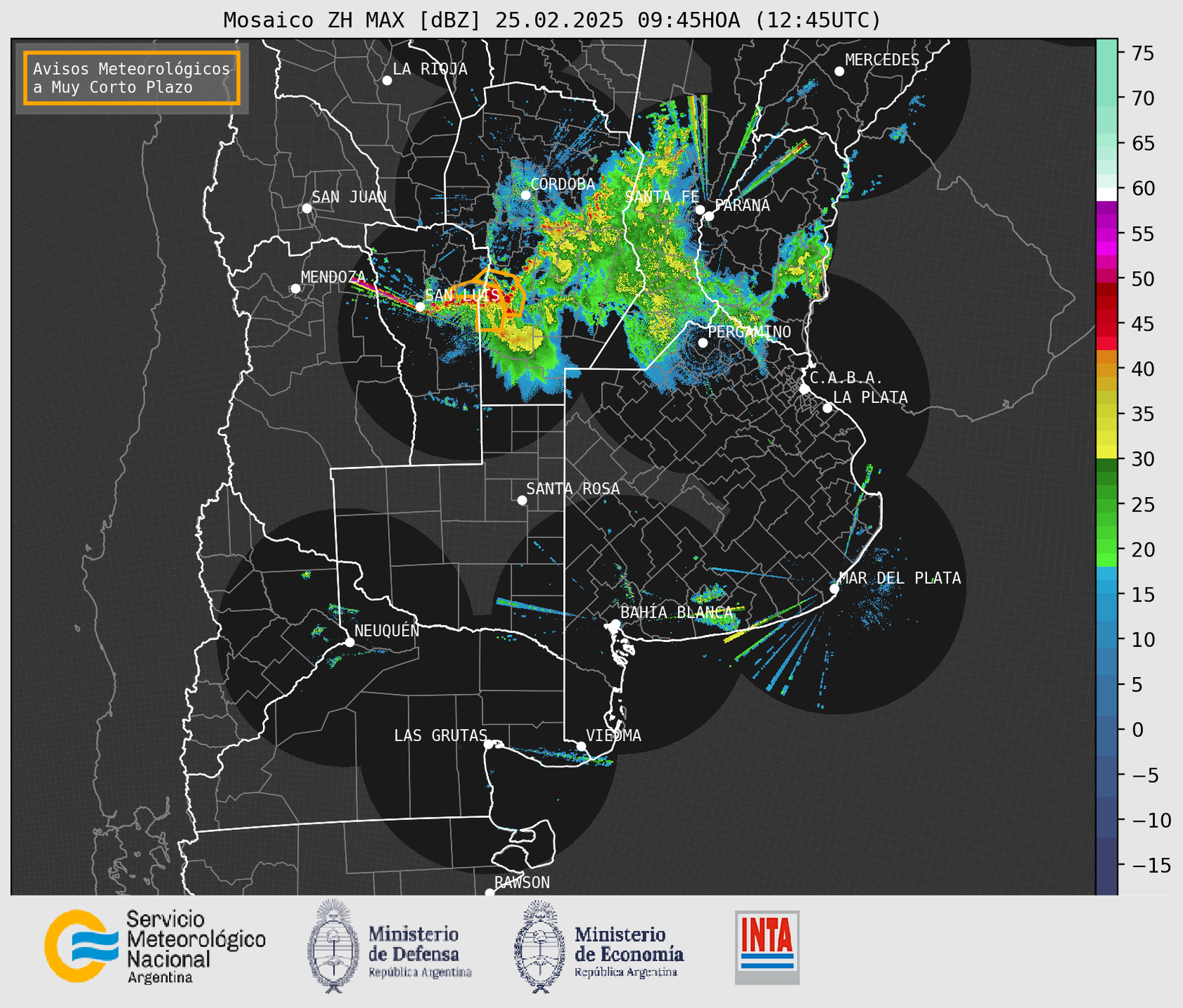
Task: Click the BAHÍA BLANCA city marker dot
Action: [615, 624]
